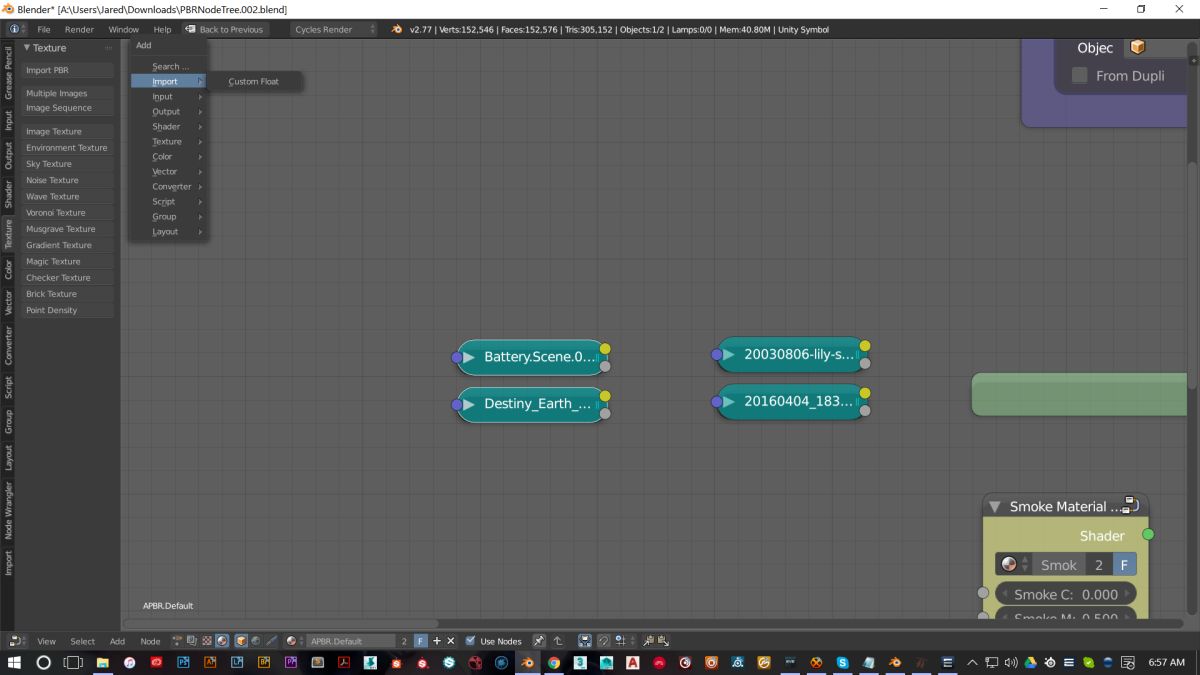Image resolution: width=1200 pixels, height=675 pixels.
Task: Expand the 20160404_183 node triangle
Action: [x=728, y=401]
